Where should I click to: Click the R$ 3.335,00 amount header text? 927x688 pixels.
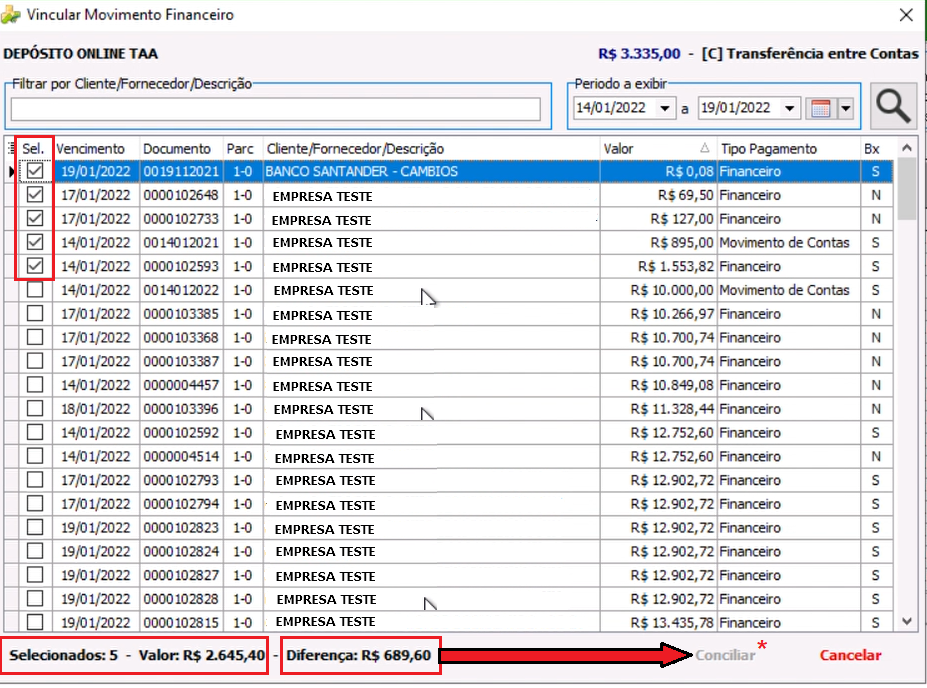pyautogui.click(x=639, y=54)
